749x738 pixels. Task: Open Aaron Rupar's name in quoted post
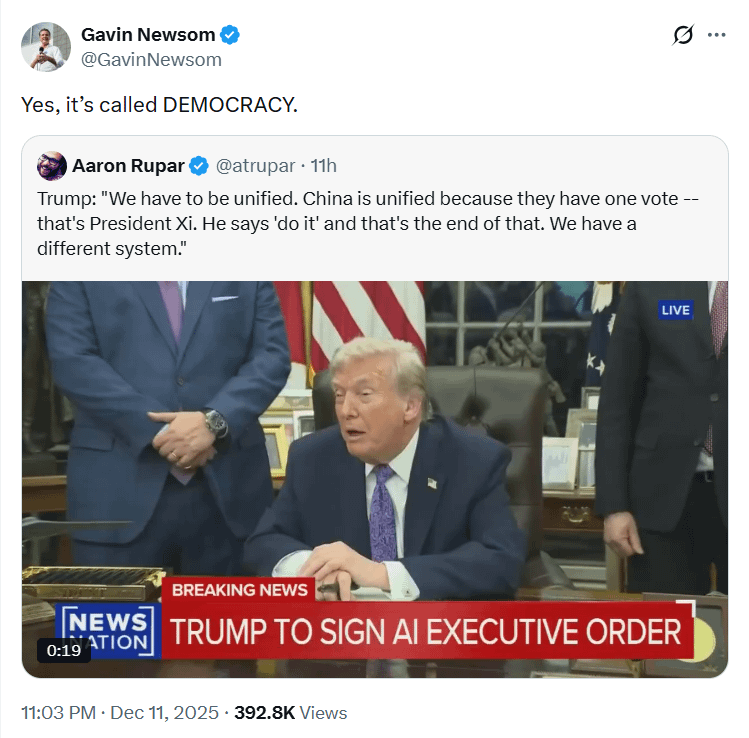pos(128,166)
